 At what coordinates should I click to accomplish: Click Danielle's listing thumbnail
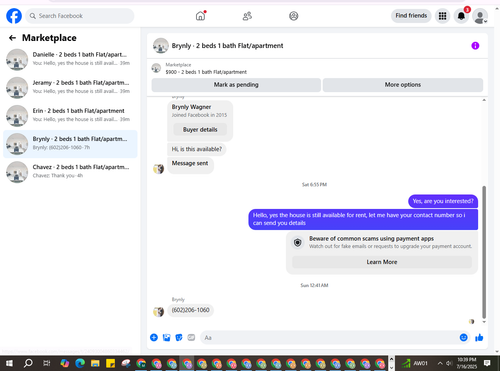17,59
